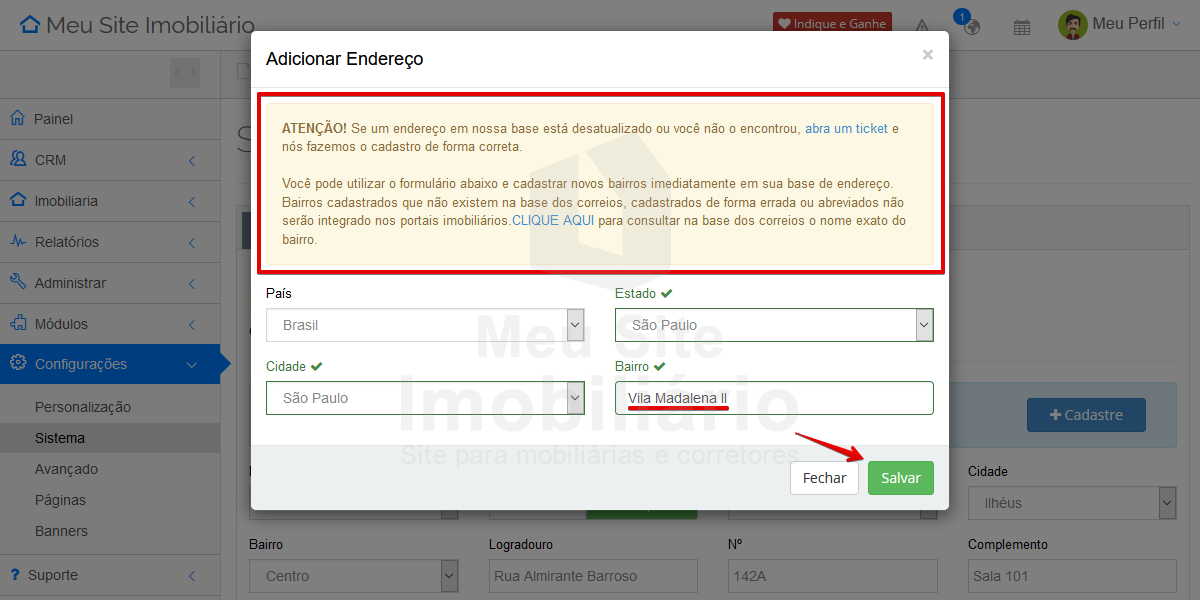Screen dimensions: 1200x600
Task: Open the Cidade dropdown in dialog
Action: [x=425, y=398]
